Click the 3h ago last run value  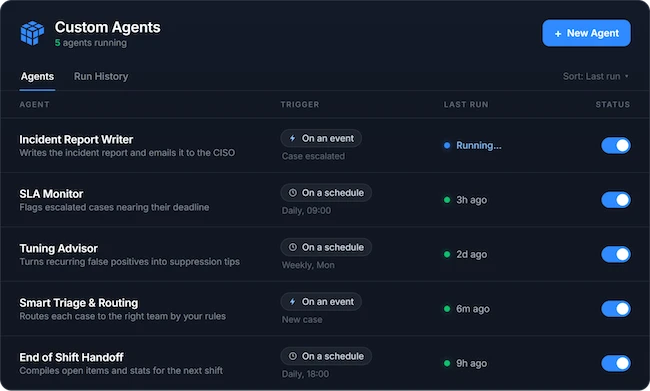472,200
